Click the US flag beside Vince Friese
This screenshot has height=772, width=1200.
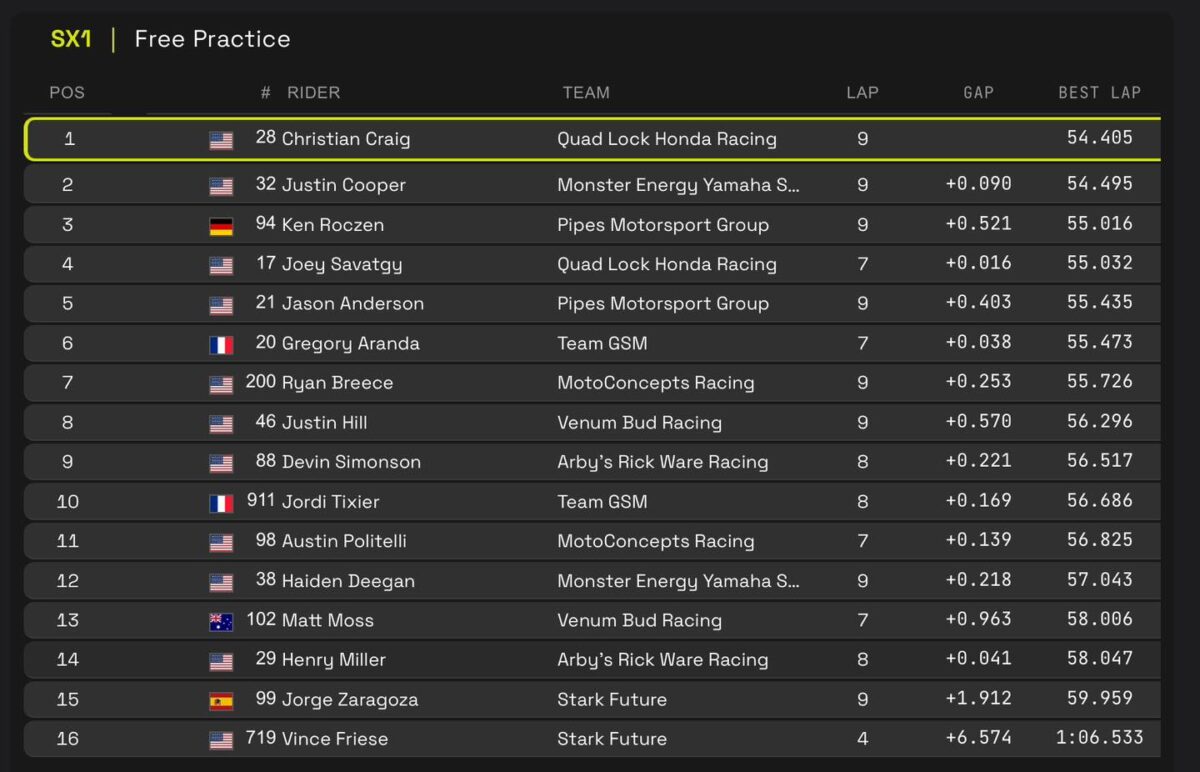221,741
